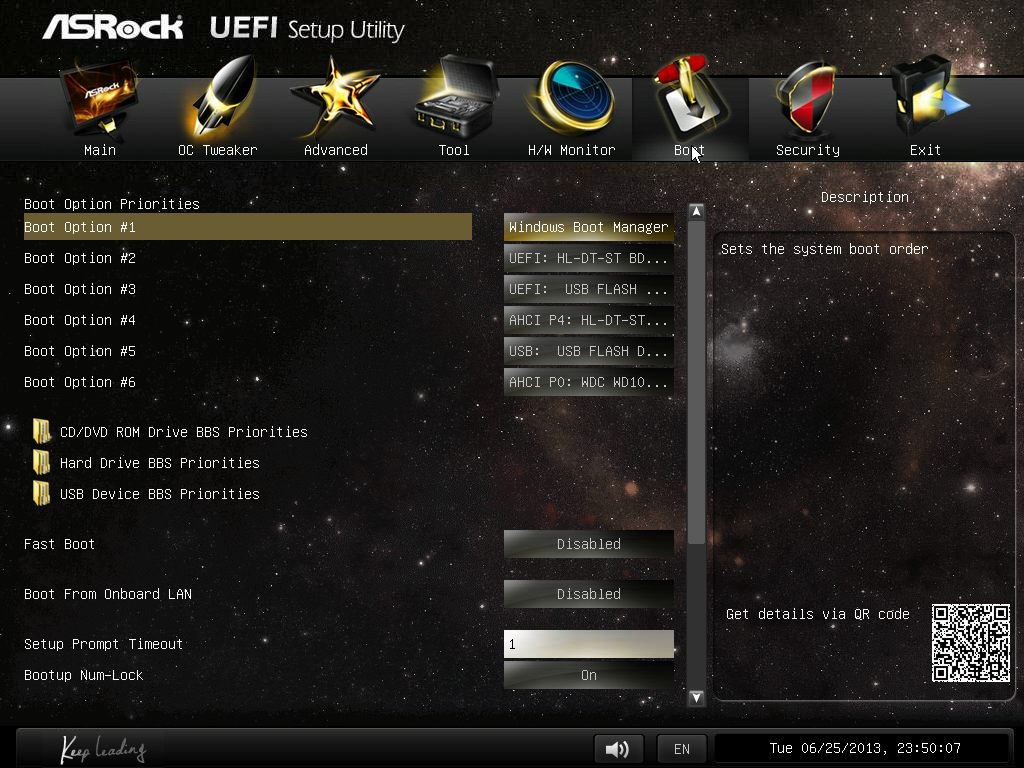
Task: Select Boot Option #4 row label
Action: 80,320
